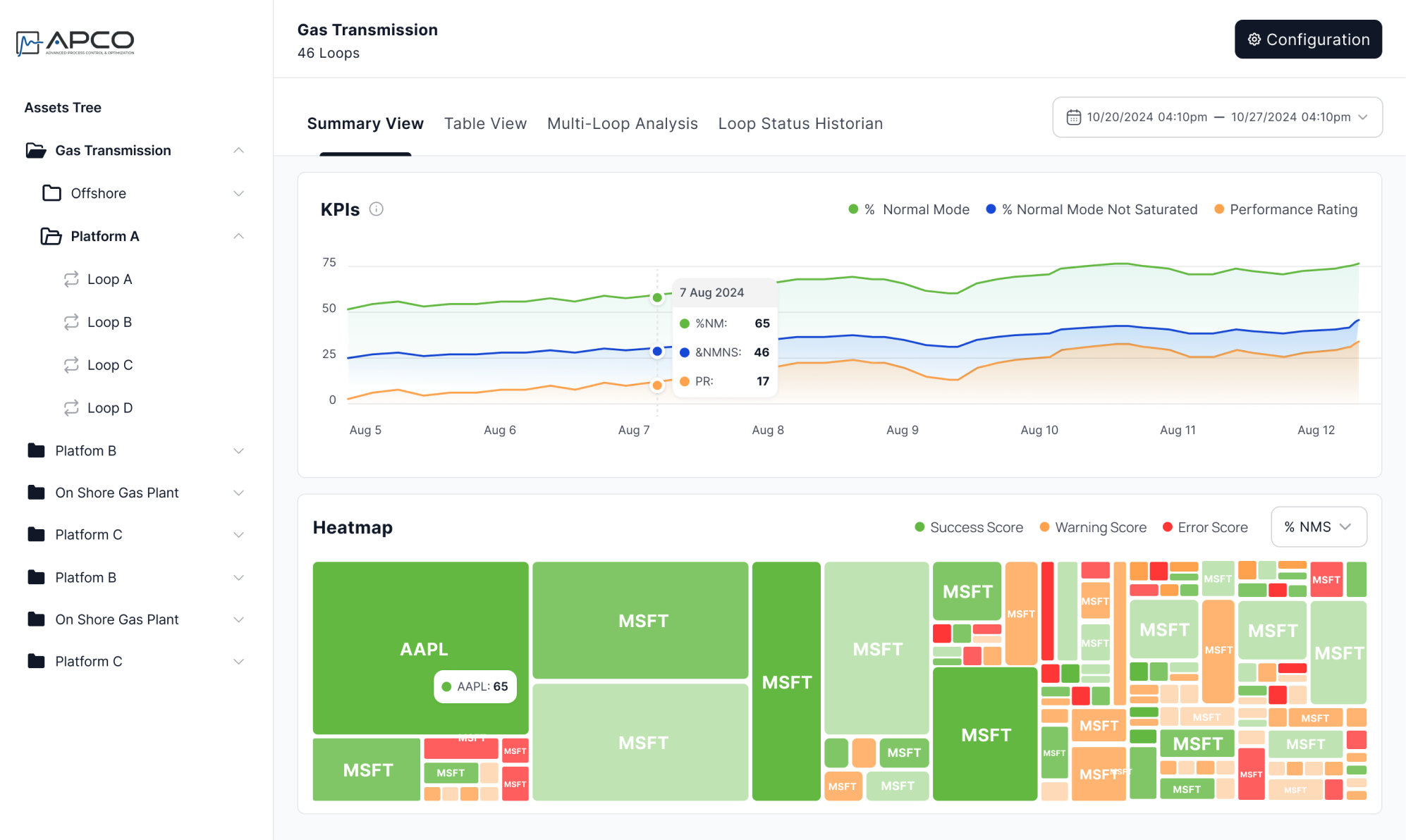This screenshot has height=840, width=1406.
Task: Open the % NMS metric dropdown
Action: tap(1319, 527)
